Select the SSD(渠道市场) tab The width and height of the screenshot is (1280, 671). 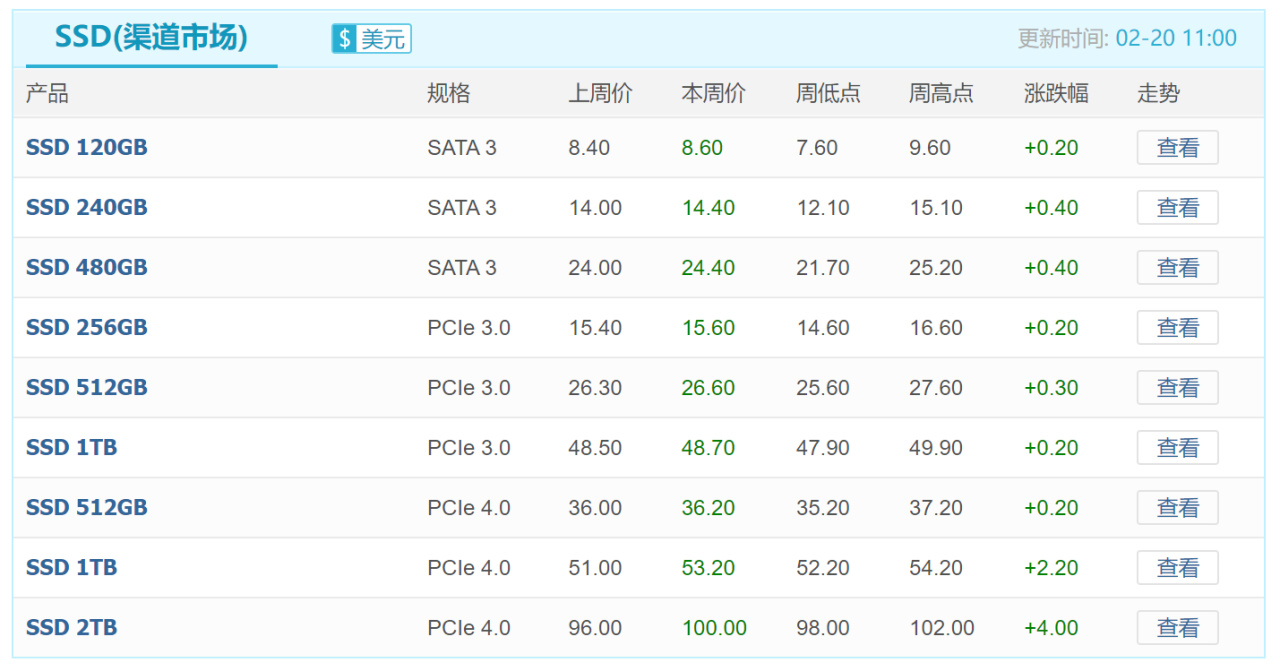coord(151,38)
